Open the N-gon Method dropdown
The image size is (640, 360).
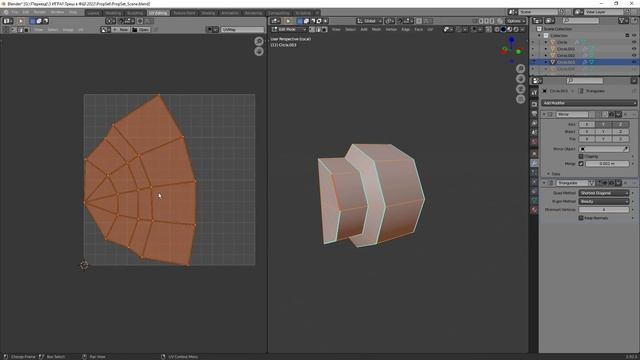coord(604,201)
